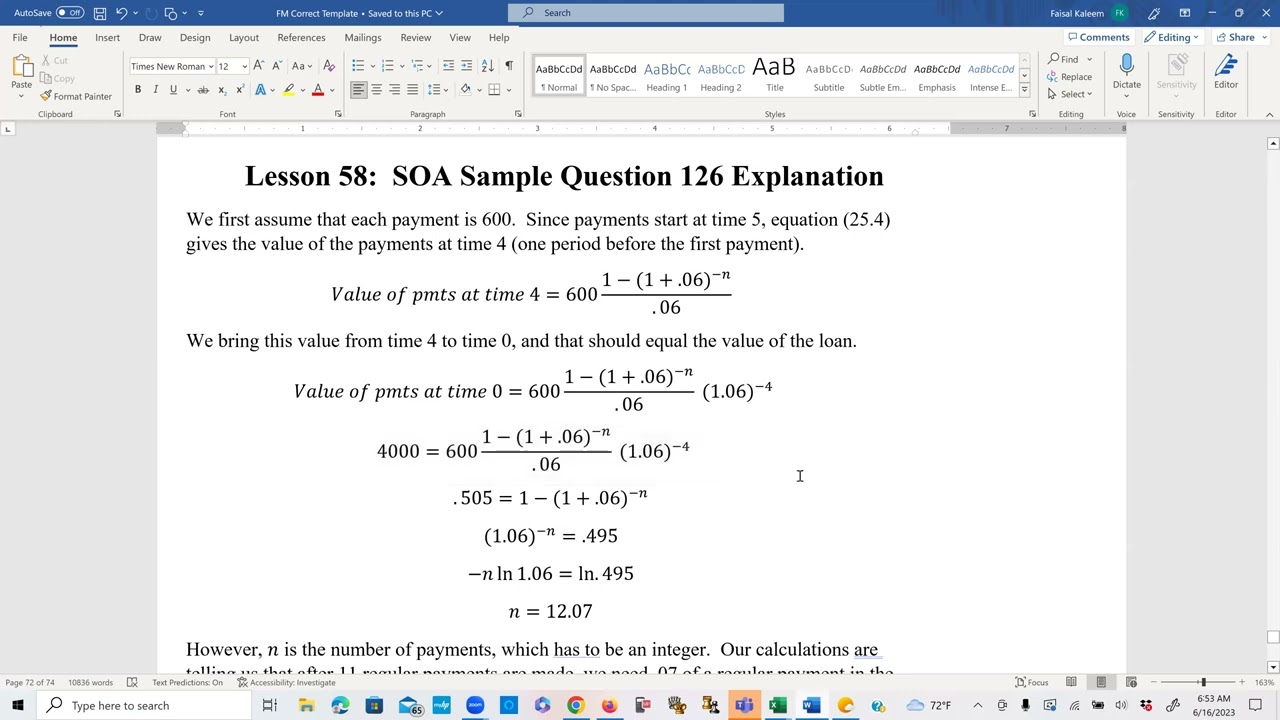Toggle show paragraph marks
1280x720 pixels.
(x=509, y=66)
